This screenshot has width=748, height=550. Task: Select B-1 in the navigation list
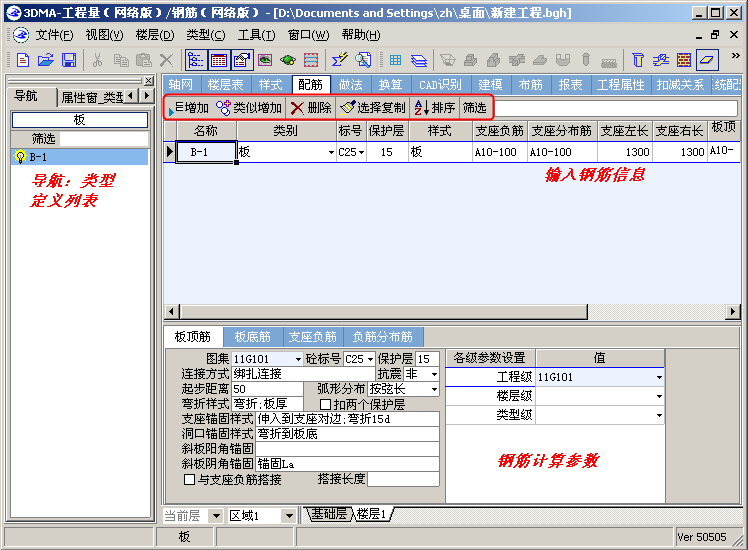(x=80, y=157)
